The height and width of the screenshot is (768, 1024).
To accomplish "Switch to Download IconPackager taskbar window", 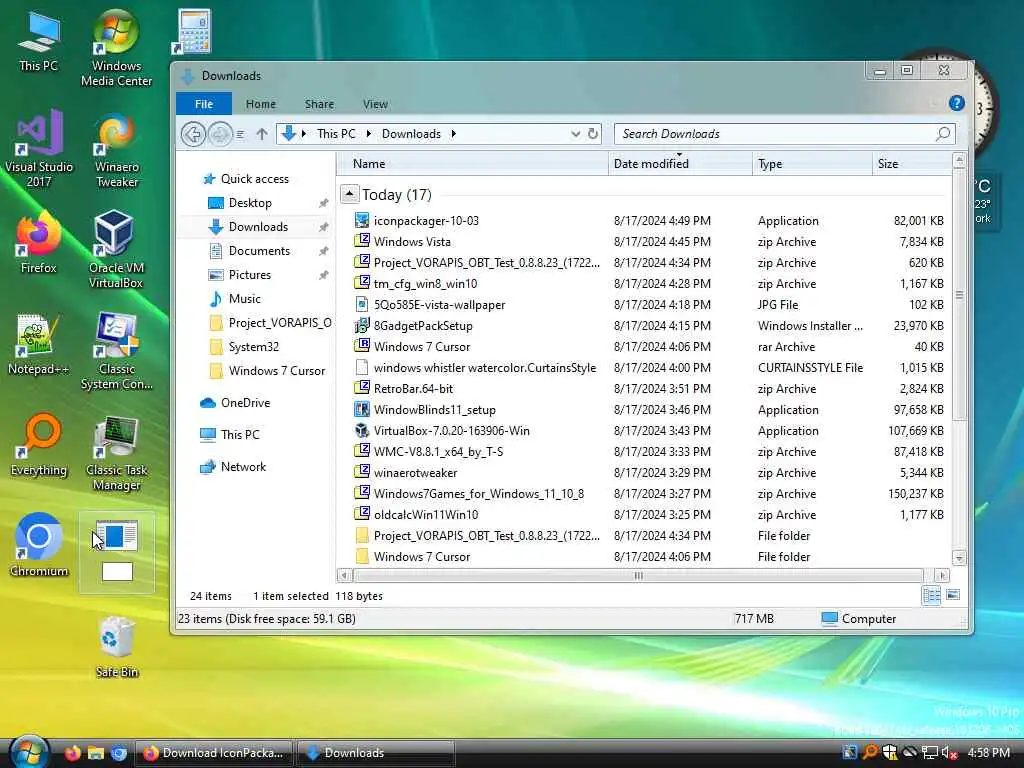I will [x=214, y=753].
